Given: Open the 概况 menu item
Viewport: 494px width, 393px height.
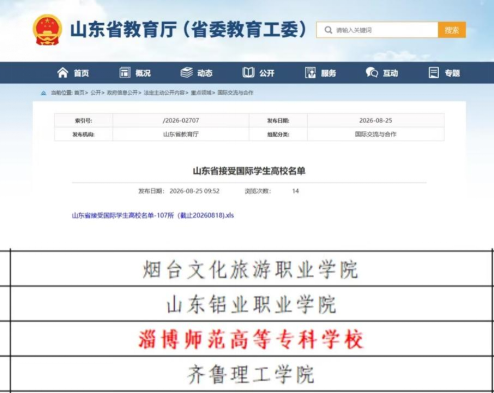Looking at the screenshot, I should [143, 73].
